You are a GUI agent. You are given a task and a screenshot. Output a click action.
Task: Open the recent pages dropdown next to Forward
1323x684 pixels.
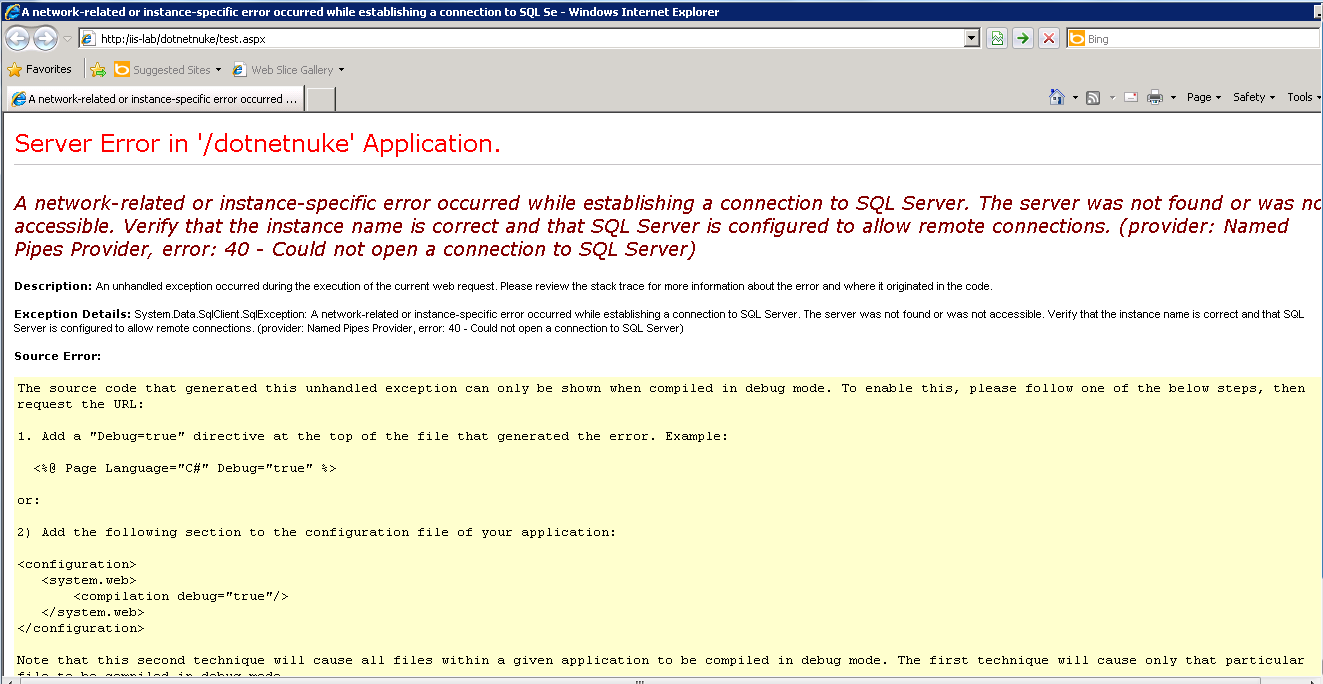click(67, 39)
